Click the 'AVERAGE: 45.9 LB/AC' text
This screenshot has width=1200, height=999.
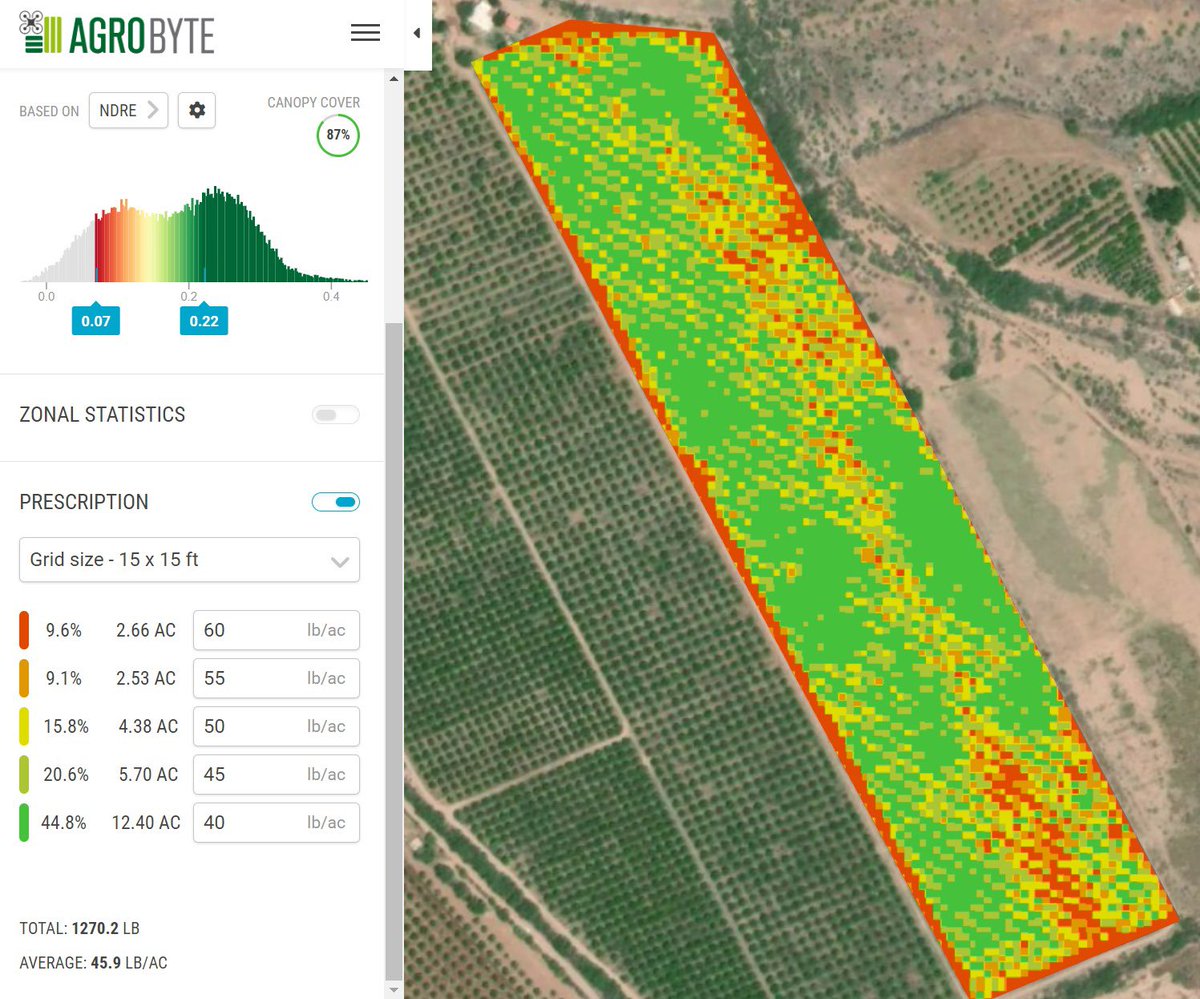click(x=94, y=963)
